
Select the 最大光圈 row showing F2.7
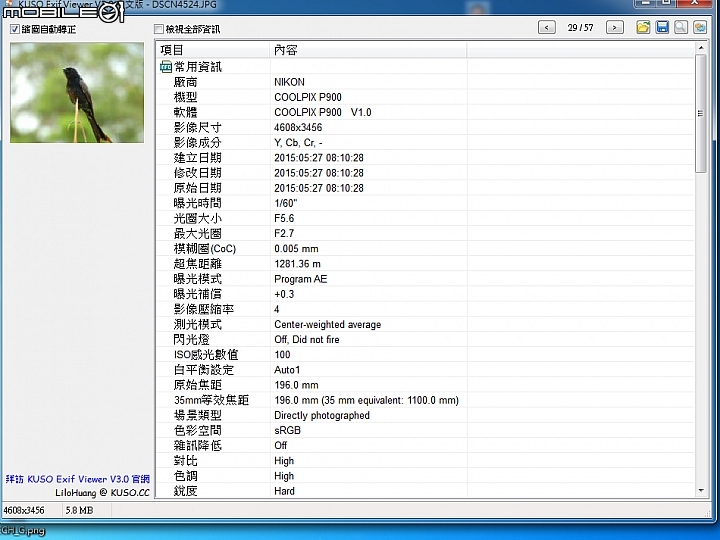pyautogui.click(x=425, y=234)
